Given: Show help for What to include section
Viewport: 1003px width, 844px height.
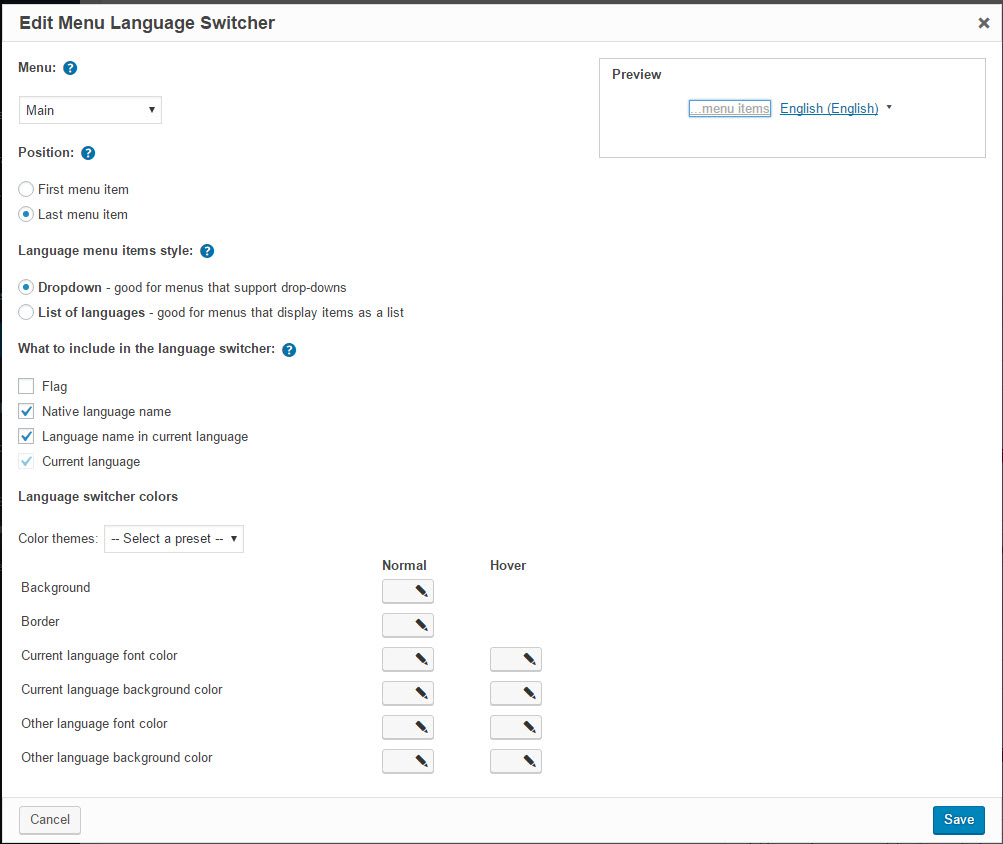Looking at the screenshot, I should coord(289,349).
